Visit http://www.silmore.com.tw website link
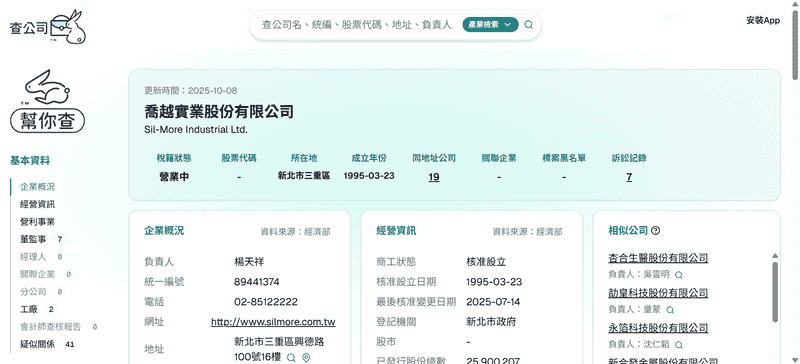The width and height of the screenshot is (800, 364). 273,322
